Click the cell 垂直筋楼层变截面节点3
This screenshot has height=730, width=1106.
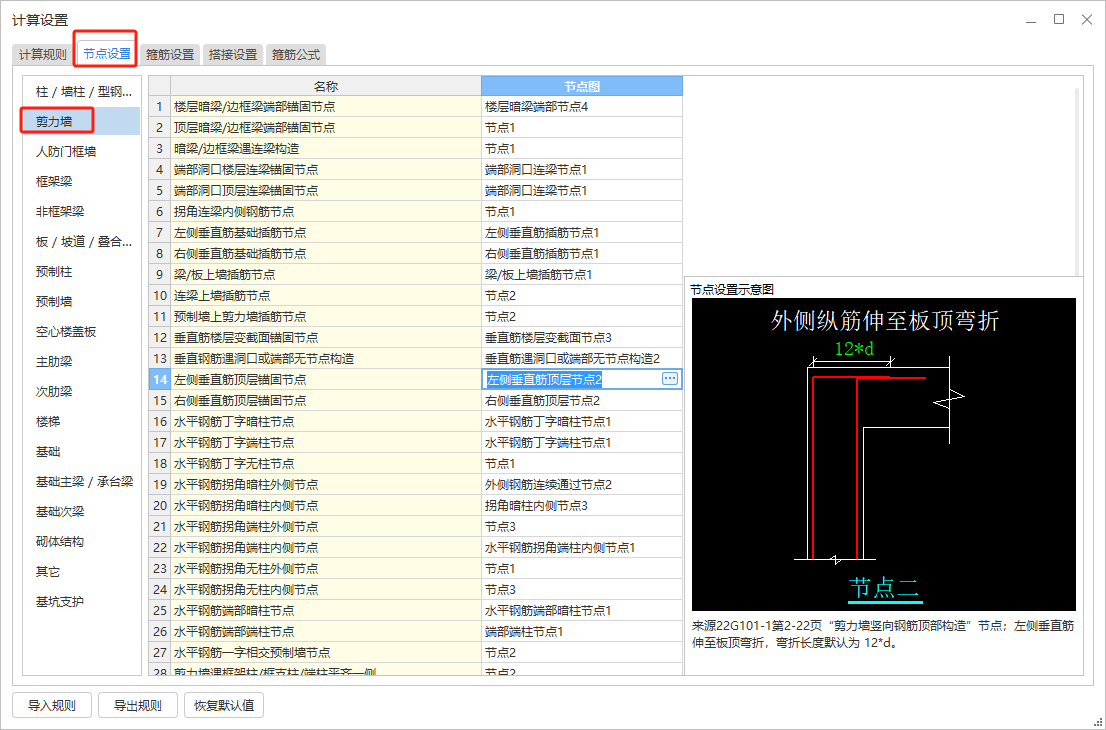click(582, 337)
